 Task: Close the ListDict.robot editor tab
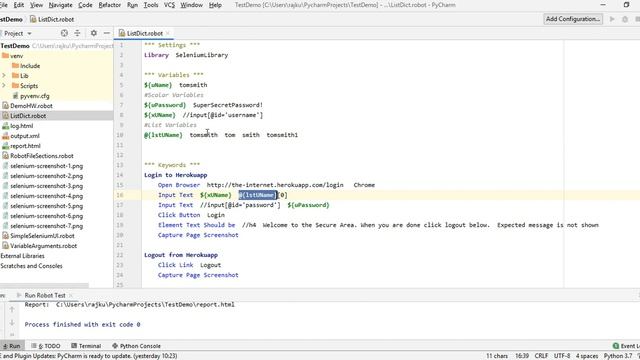[x=168, y=33]
